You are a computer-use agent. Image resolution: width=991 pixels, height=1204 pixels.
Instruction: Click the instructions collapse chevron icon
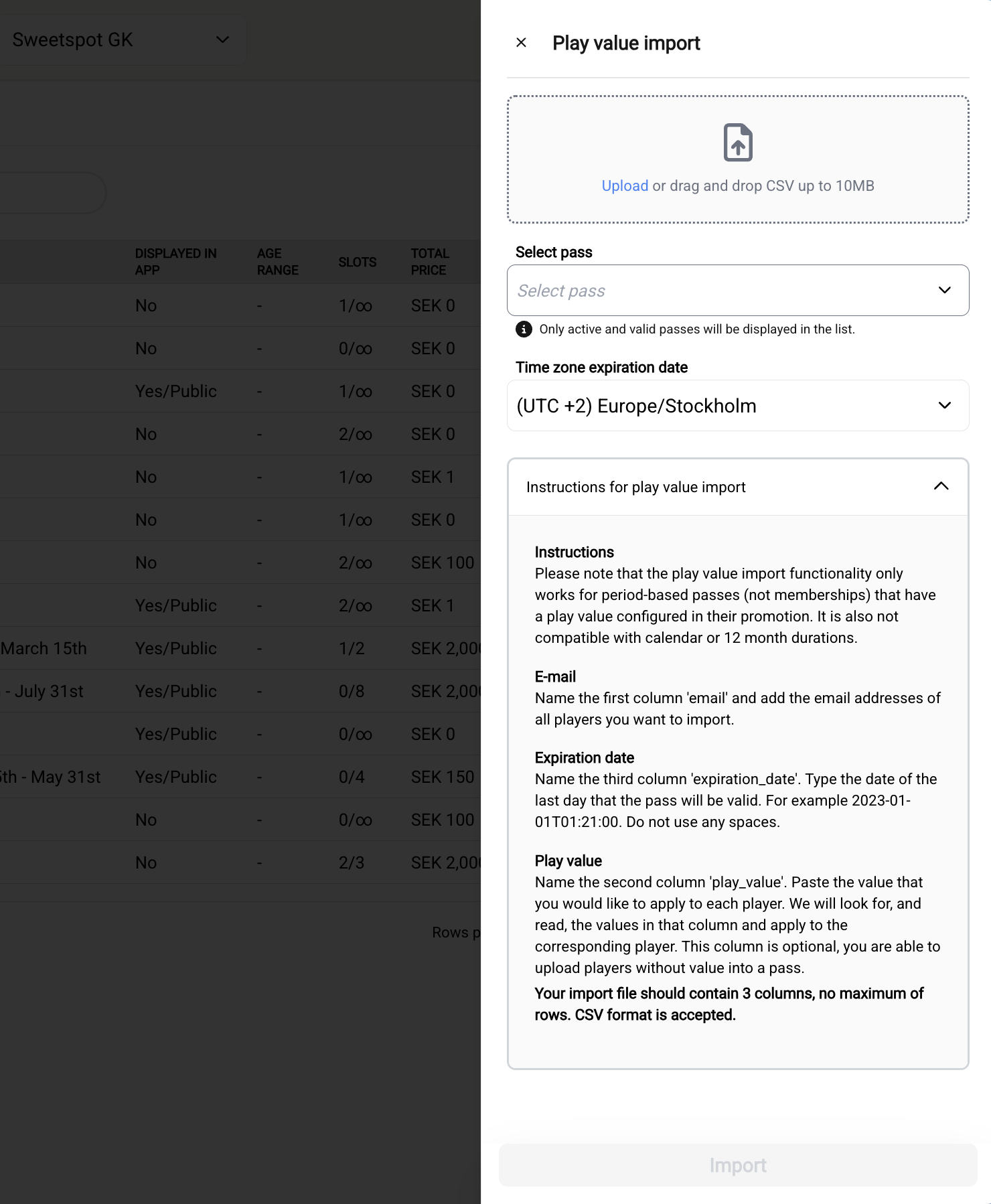click(x=941, y=487)
